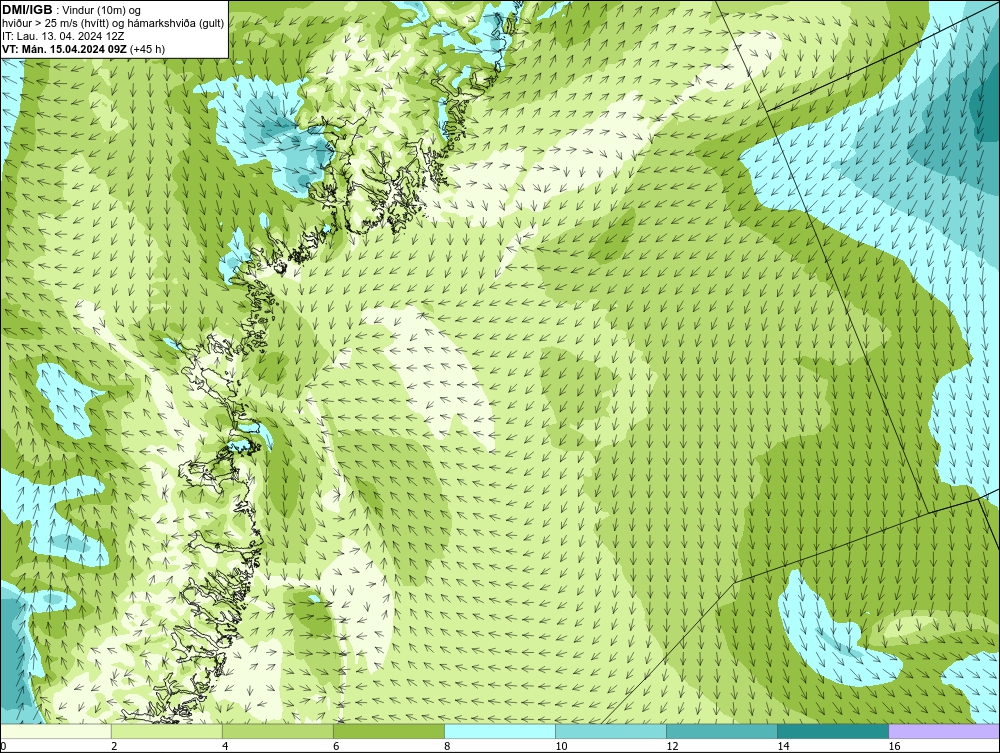
Task: Click the '6' scale label
Action: tap(336, 746)
